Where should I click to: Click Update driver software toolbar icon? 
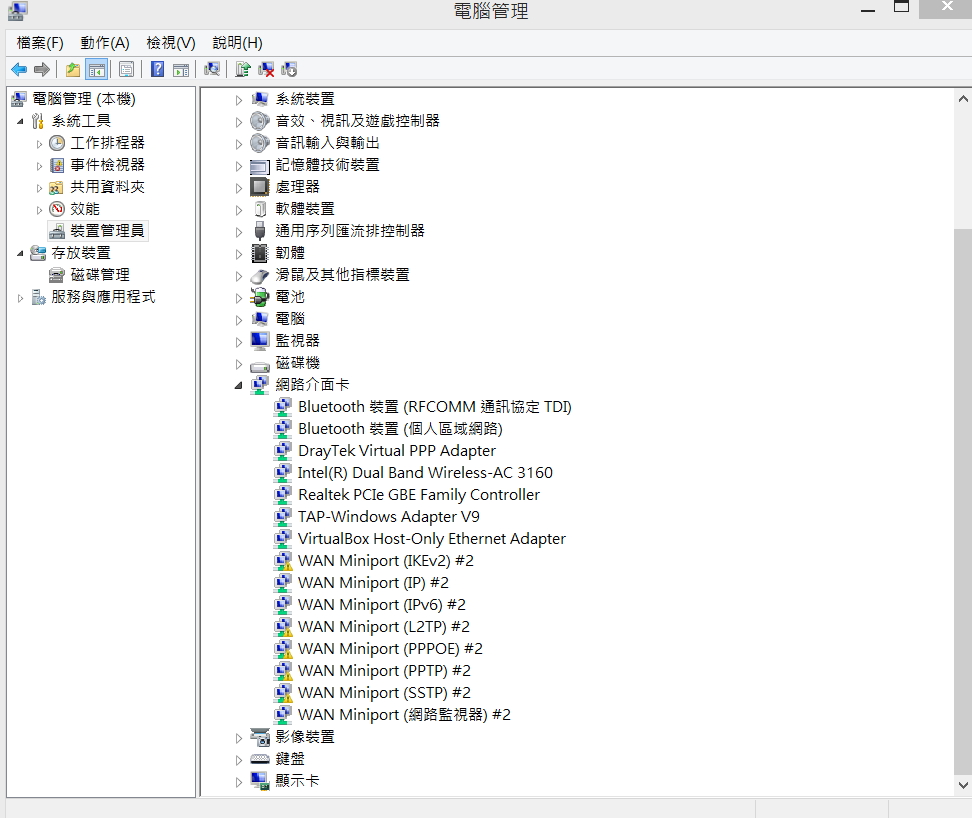[242, 69]
